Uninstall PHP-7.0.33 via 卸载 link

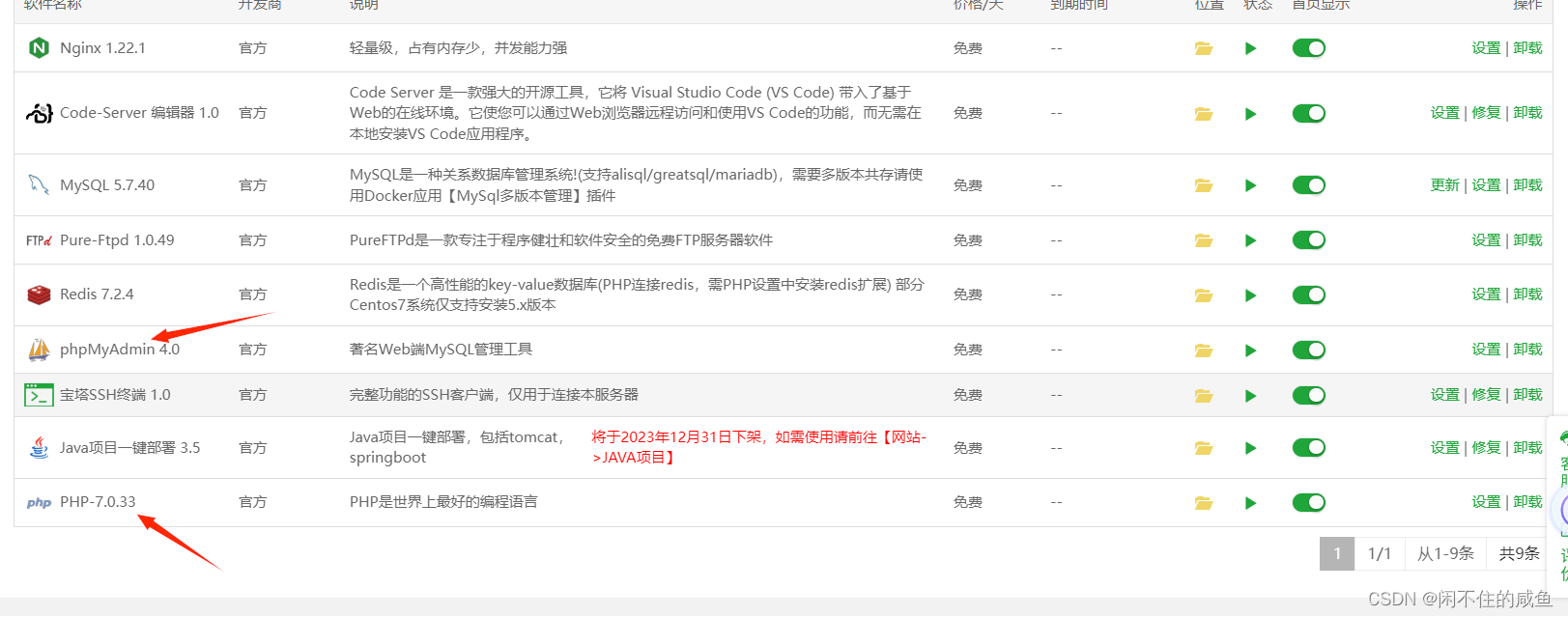tap(1527, 502)
